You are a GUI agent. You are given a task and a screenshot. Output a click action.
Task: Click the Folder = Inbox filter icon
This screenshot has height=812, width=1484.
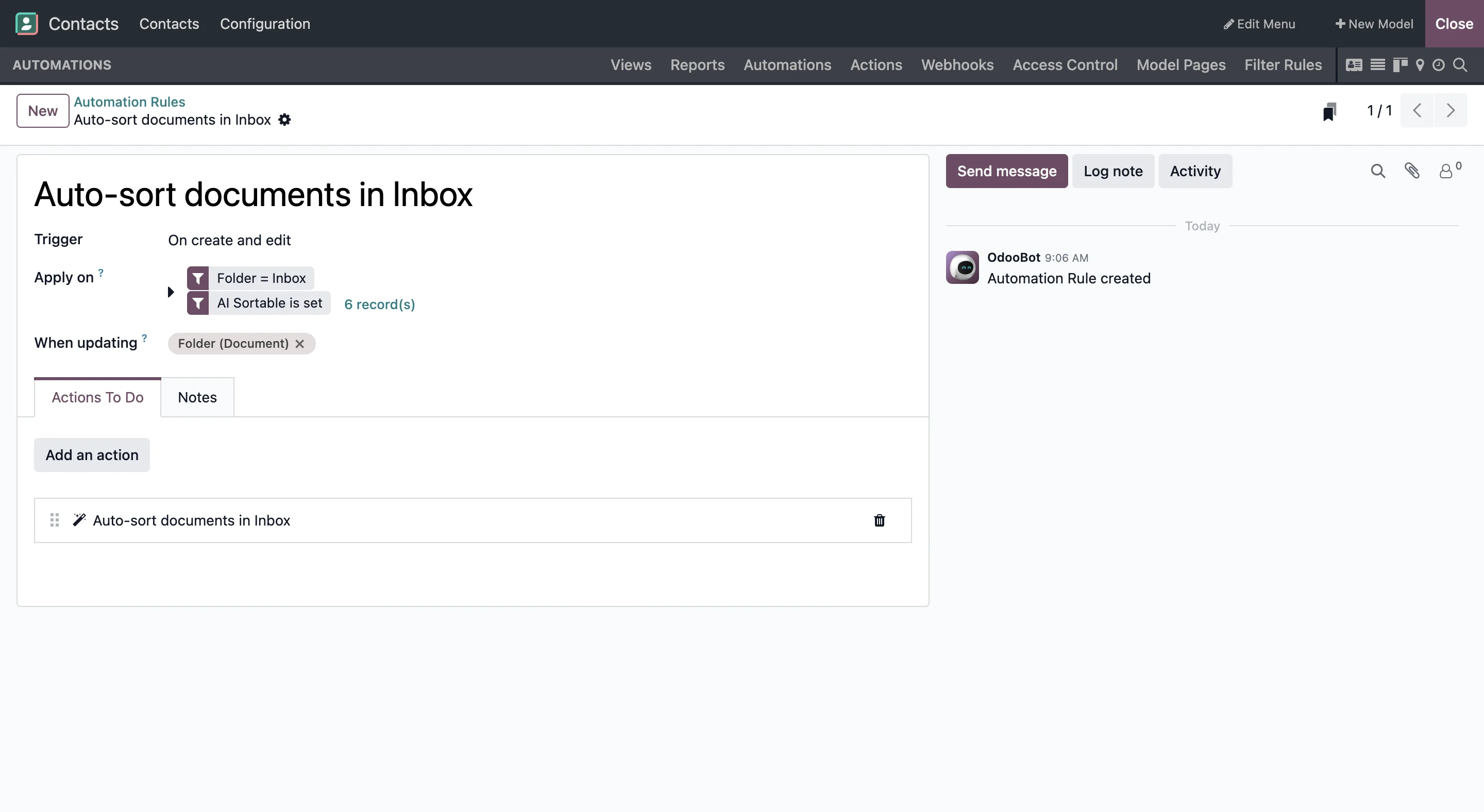point(197,278)
